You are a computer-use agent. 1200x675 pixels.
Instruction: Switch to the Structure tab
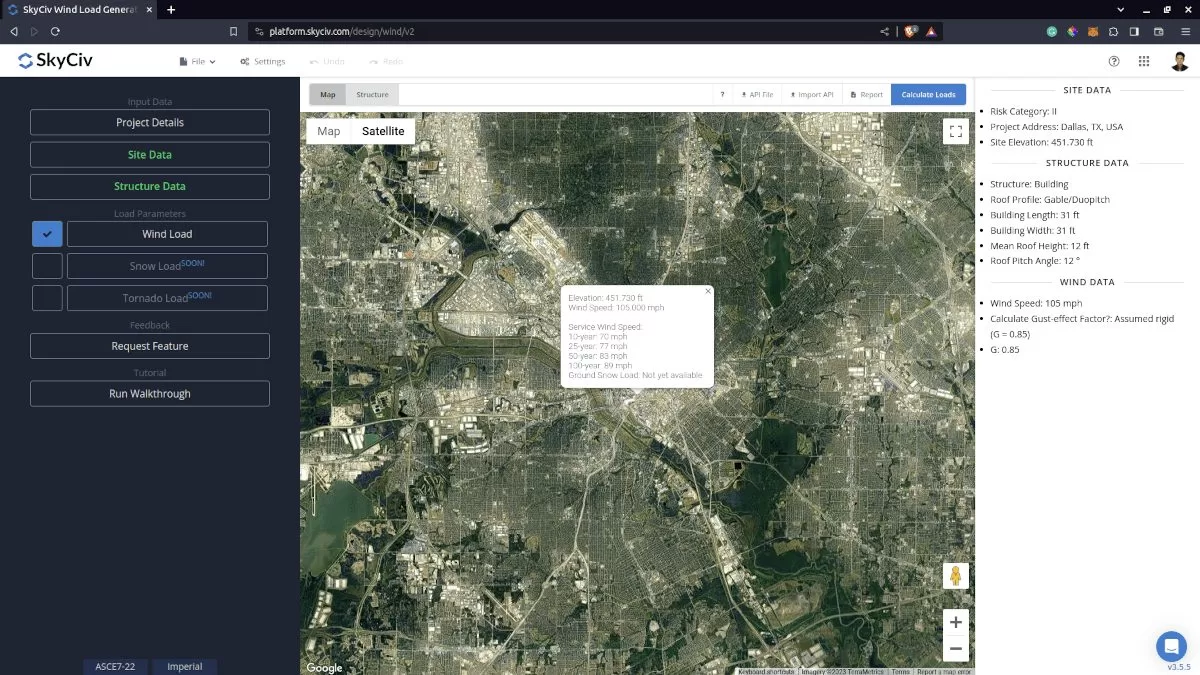click(372, 95)
